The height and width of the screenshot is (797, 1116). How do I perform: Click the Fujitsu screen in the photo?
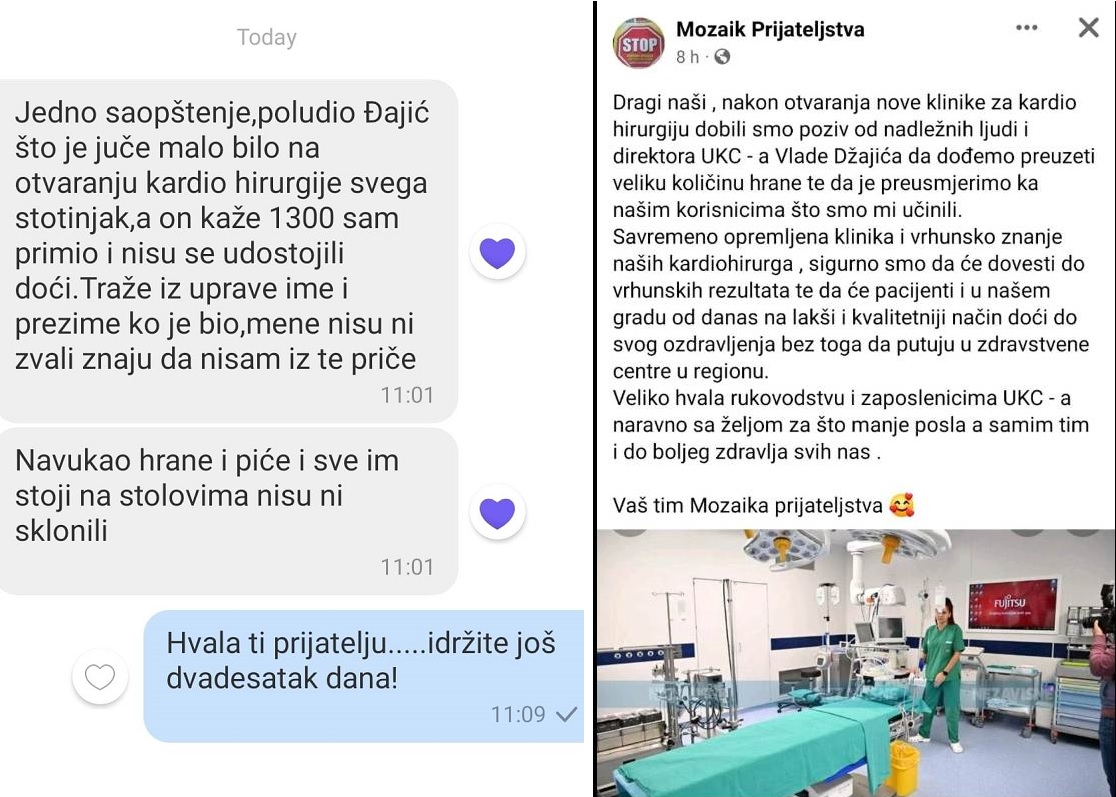pos(1013,605)
